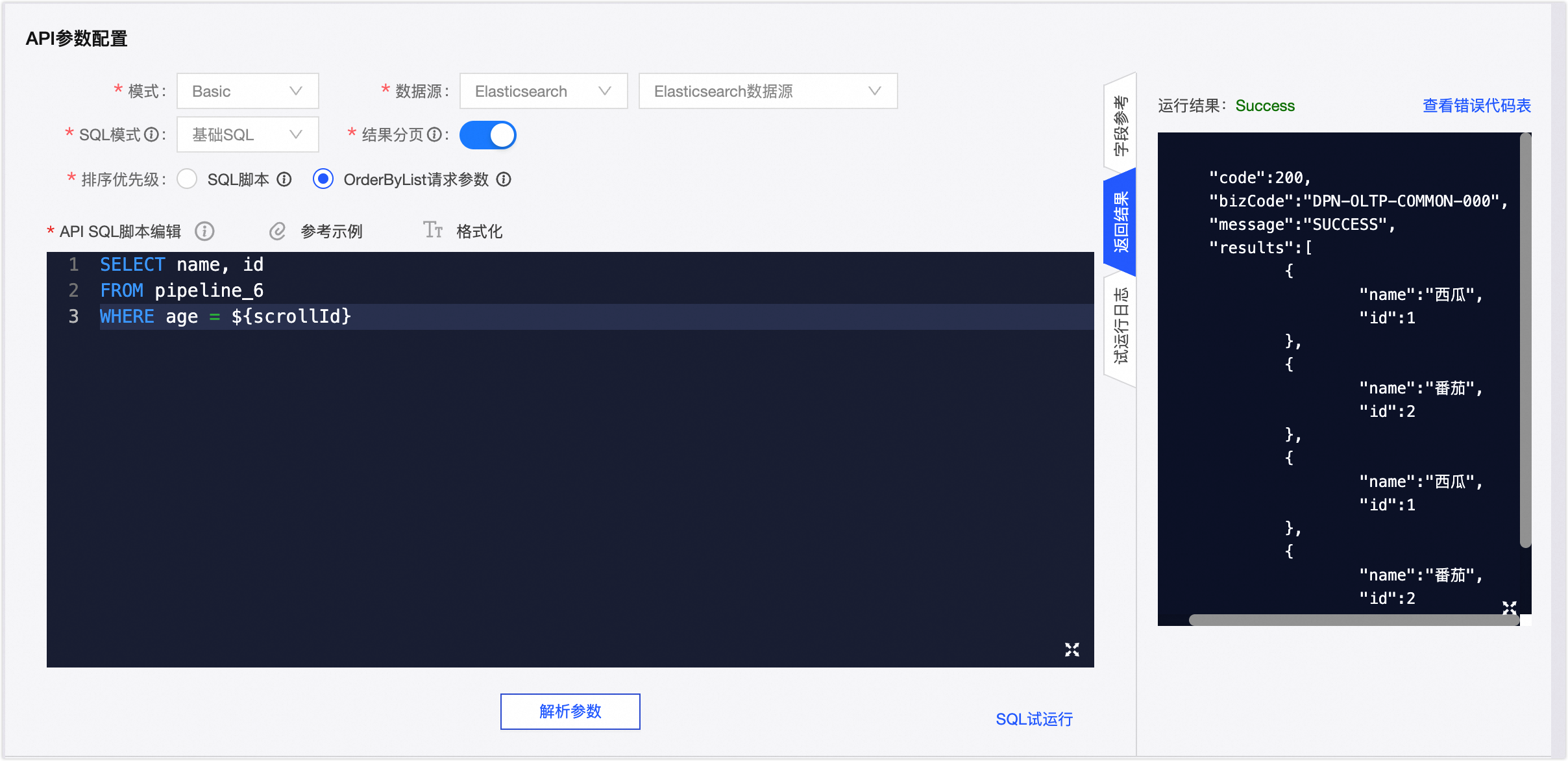Open the 数据源 Elasticsearch dropdown
1568x761 pixels.
pyautogui.click(x=543, y=91)
